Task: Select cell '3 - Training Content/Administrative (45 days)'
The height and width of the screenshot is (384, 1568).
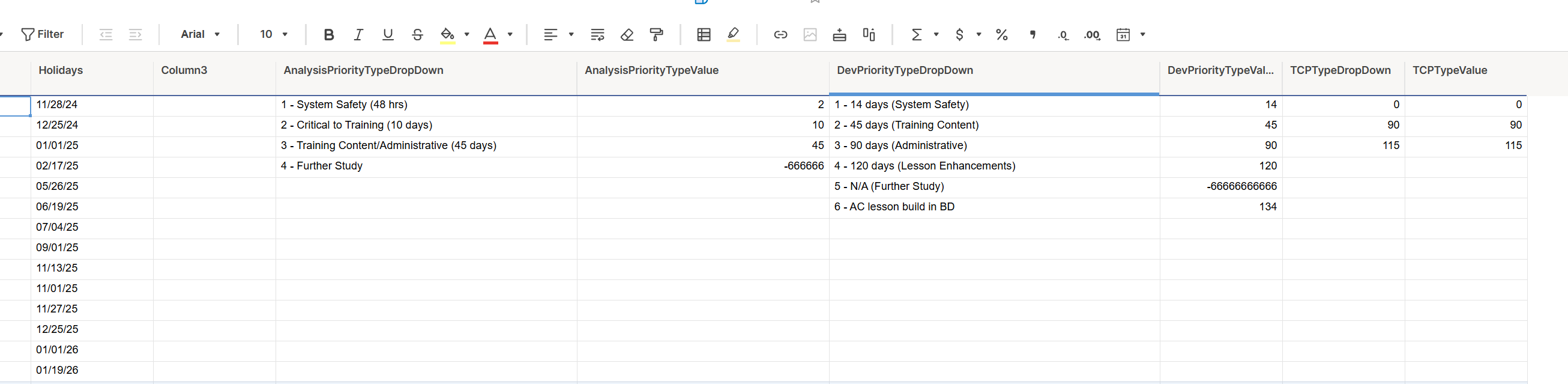Action: click(x=426, y=145)
